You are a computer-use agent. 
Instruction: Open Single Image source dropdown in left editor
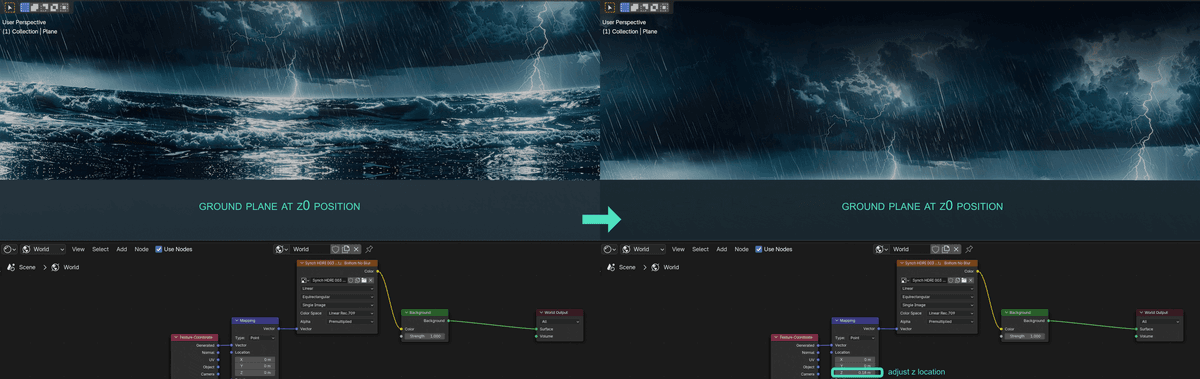coord(337,305)
